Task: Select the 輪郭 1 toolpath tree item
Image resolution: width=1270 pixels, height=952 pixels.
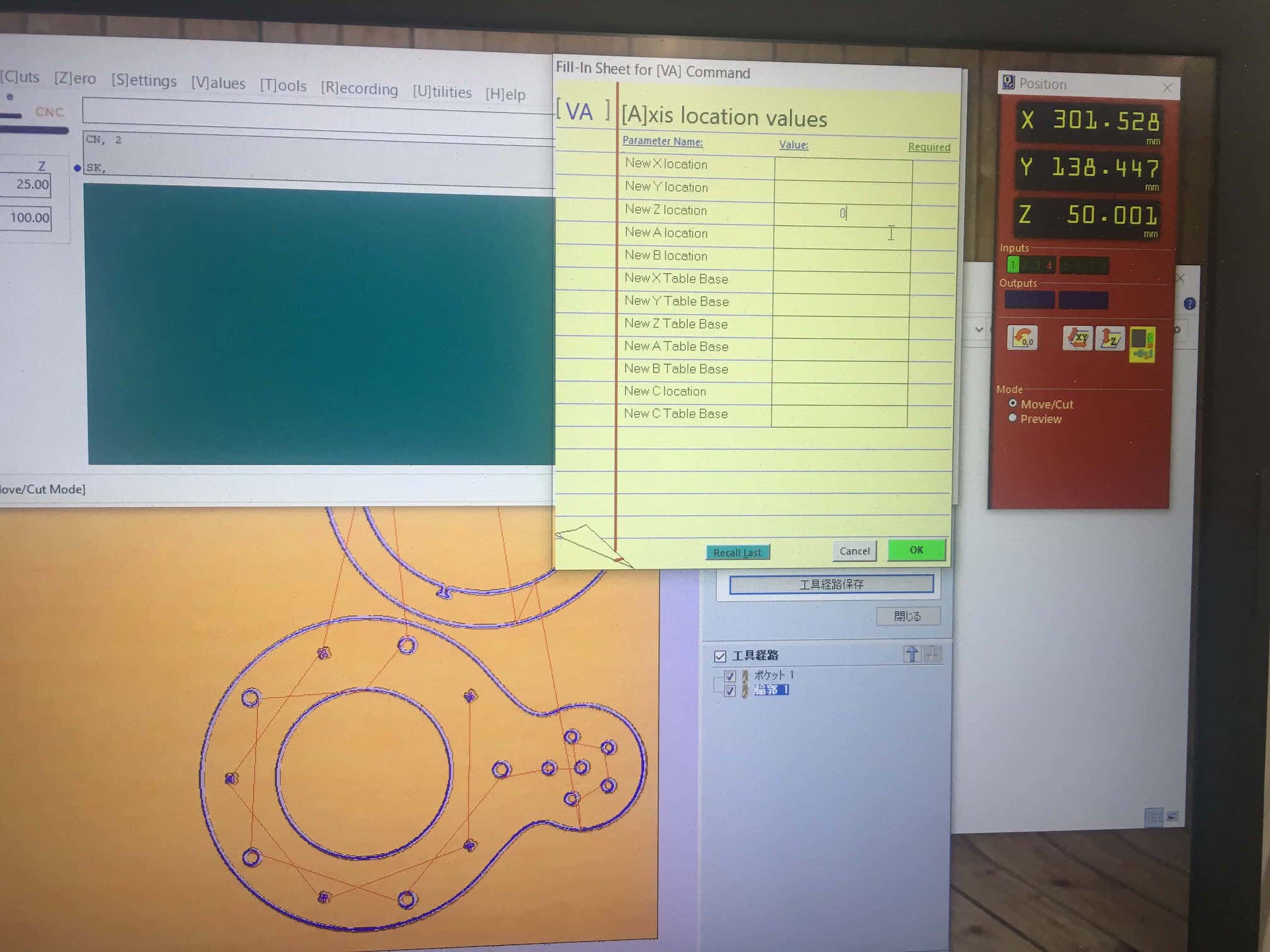Action: (x=771, y=690)
